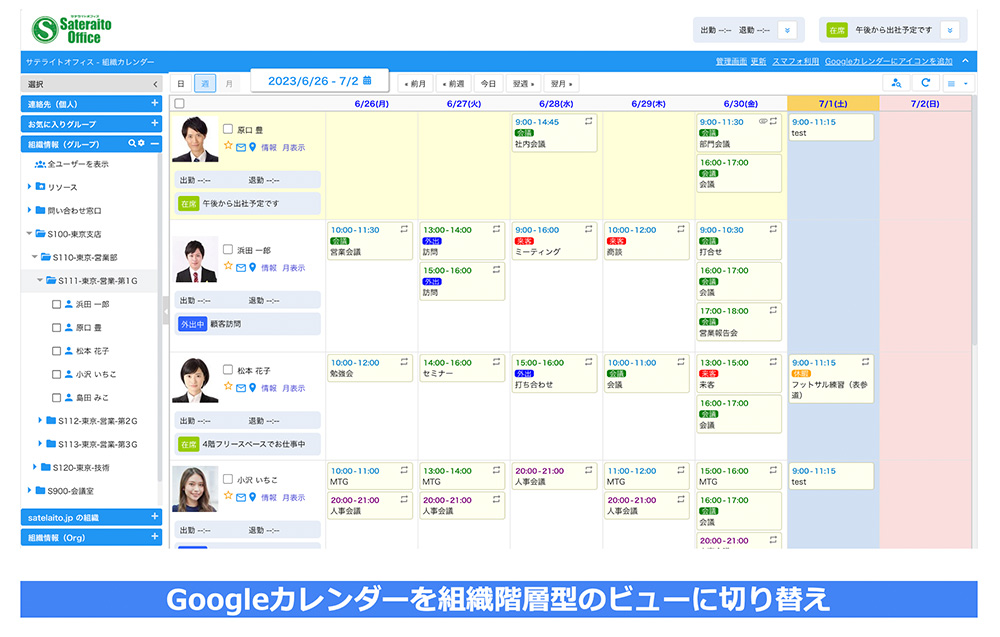Star 原口 豊 as favorite

point(228,146)
